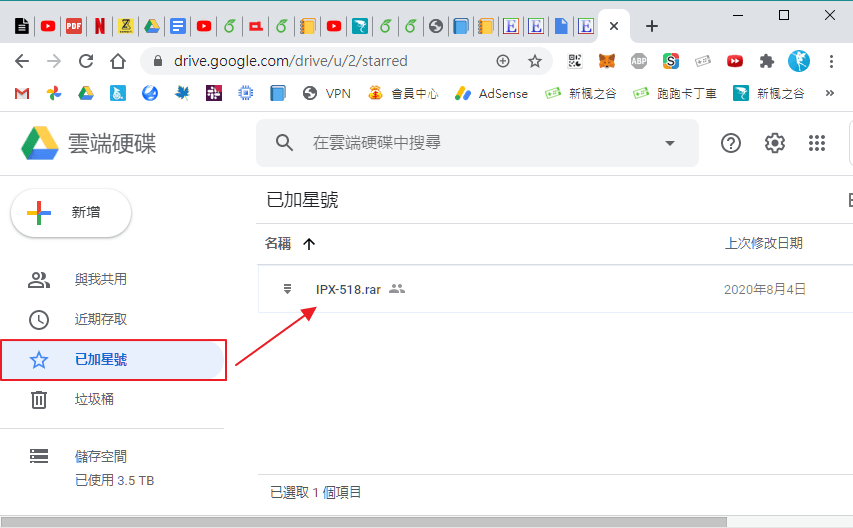This screenshot has width=853, height=528.
Task: Open the Extensions puzzle menu
Action: click(767, 61)
